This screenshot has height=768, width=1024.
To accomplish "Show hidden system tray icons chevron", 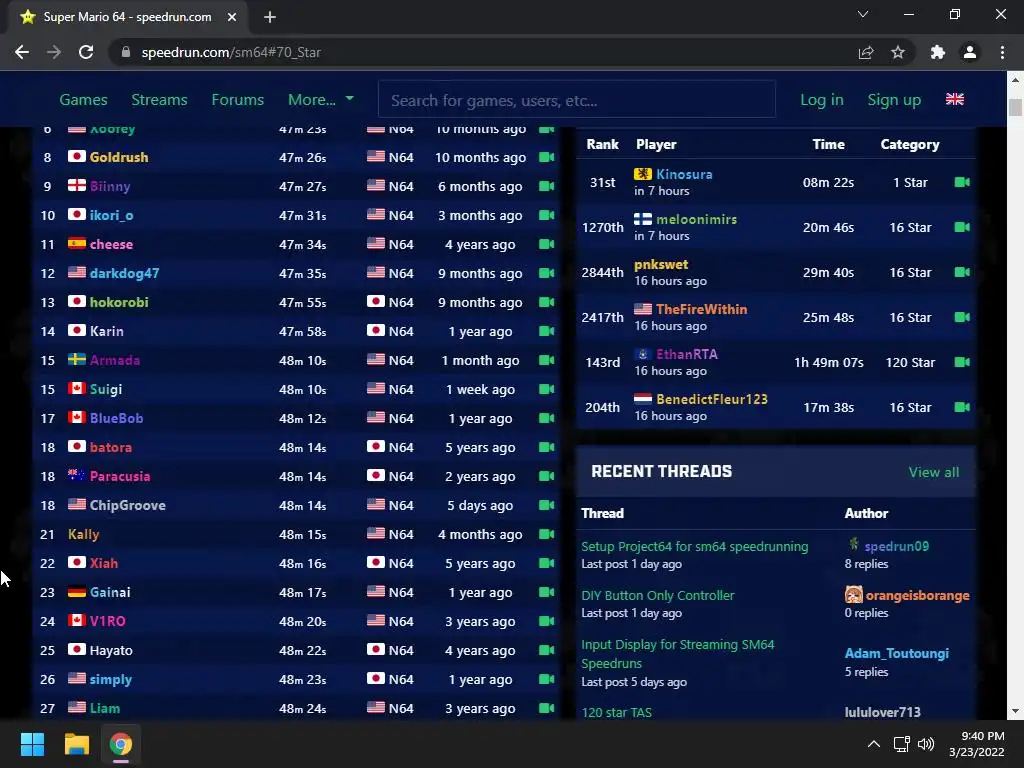I will point(874,744).
